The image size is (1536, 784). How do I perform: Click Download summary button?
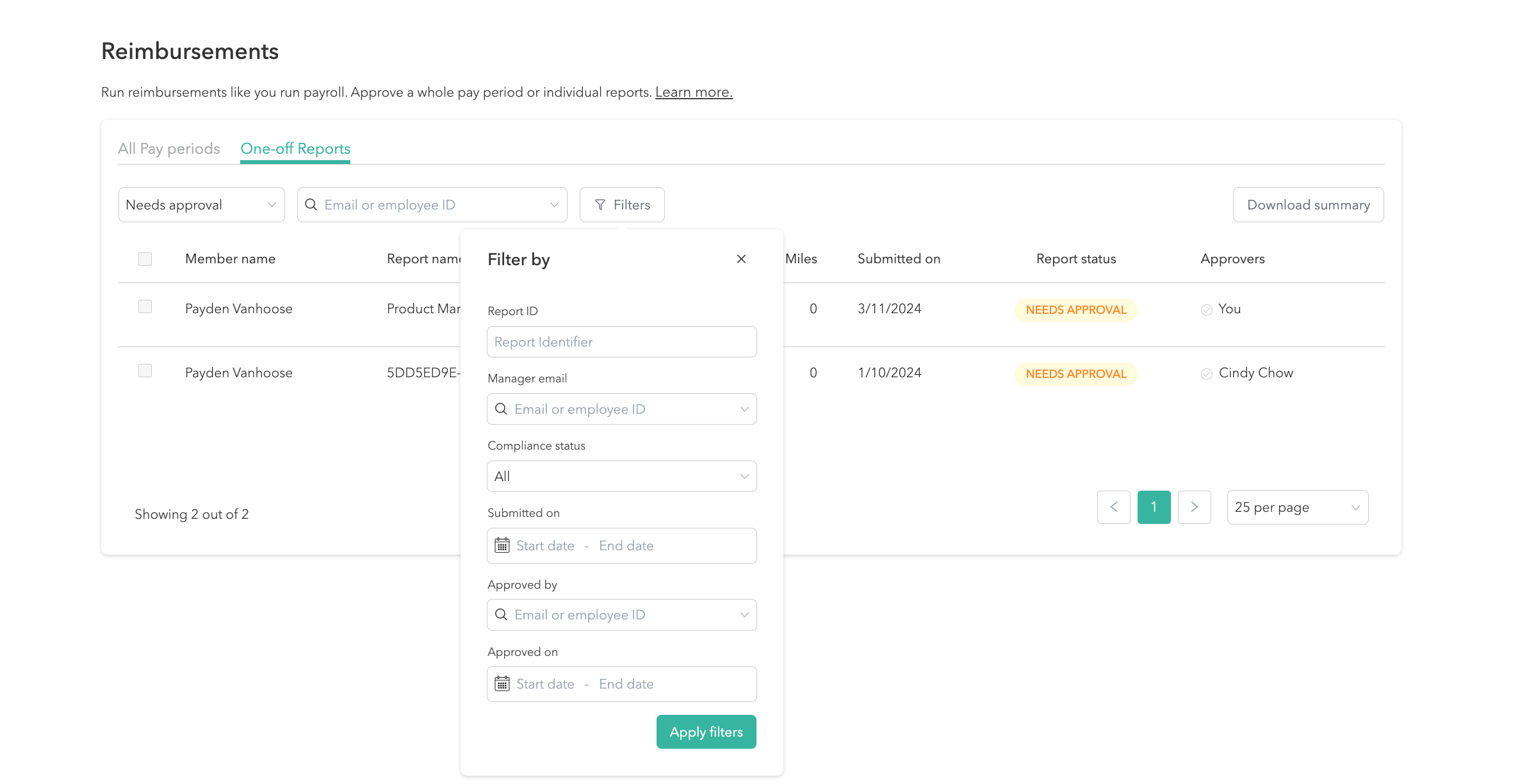[1309, 205]
